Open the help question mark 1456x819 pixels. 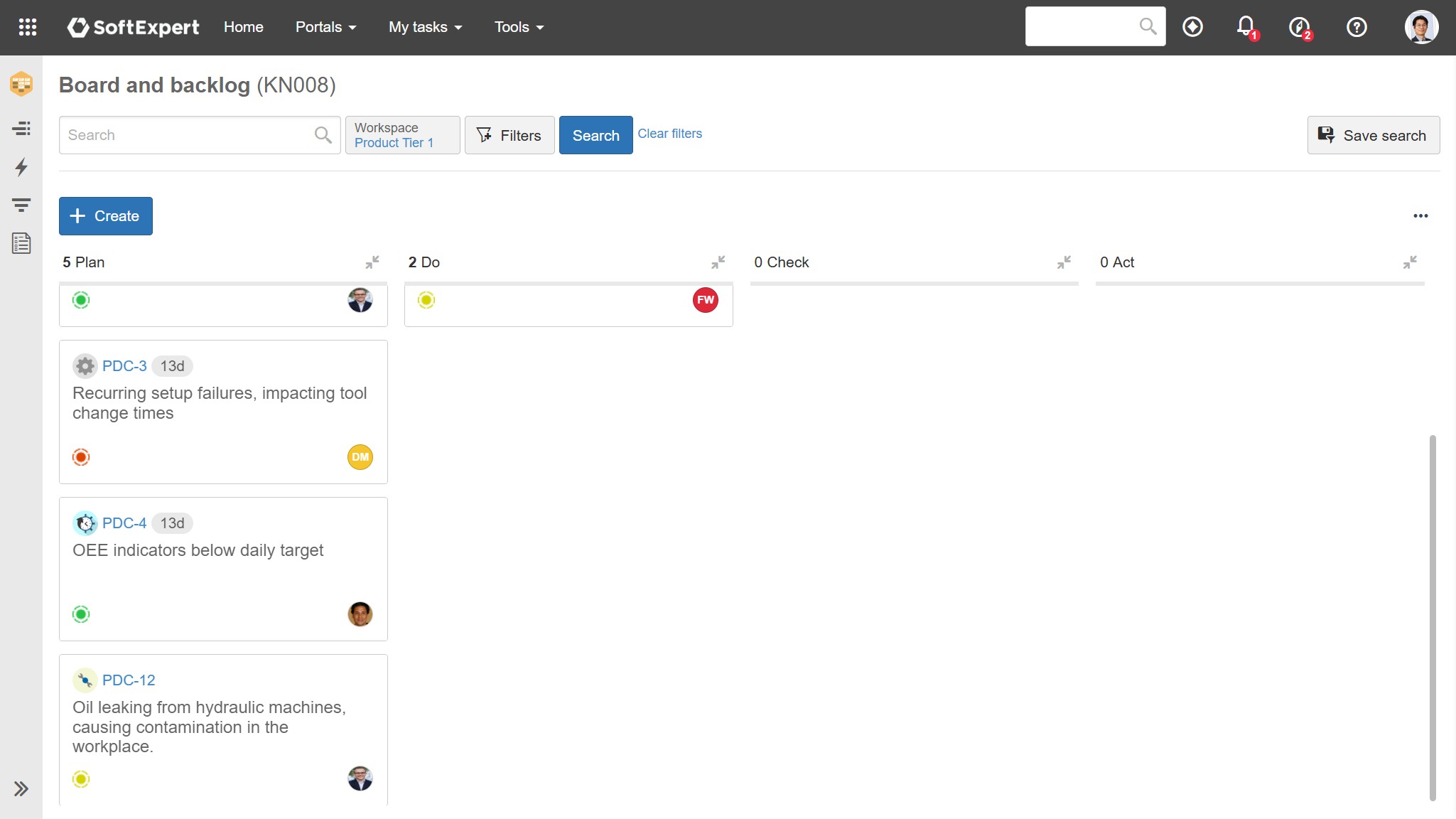click(1357, 27)
